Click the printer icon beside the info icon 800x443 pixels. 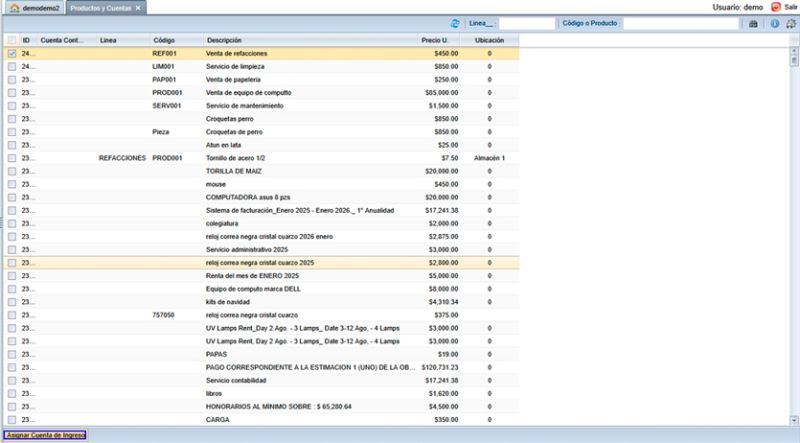[x=791, y=23]
